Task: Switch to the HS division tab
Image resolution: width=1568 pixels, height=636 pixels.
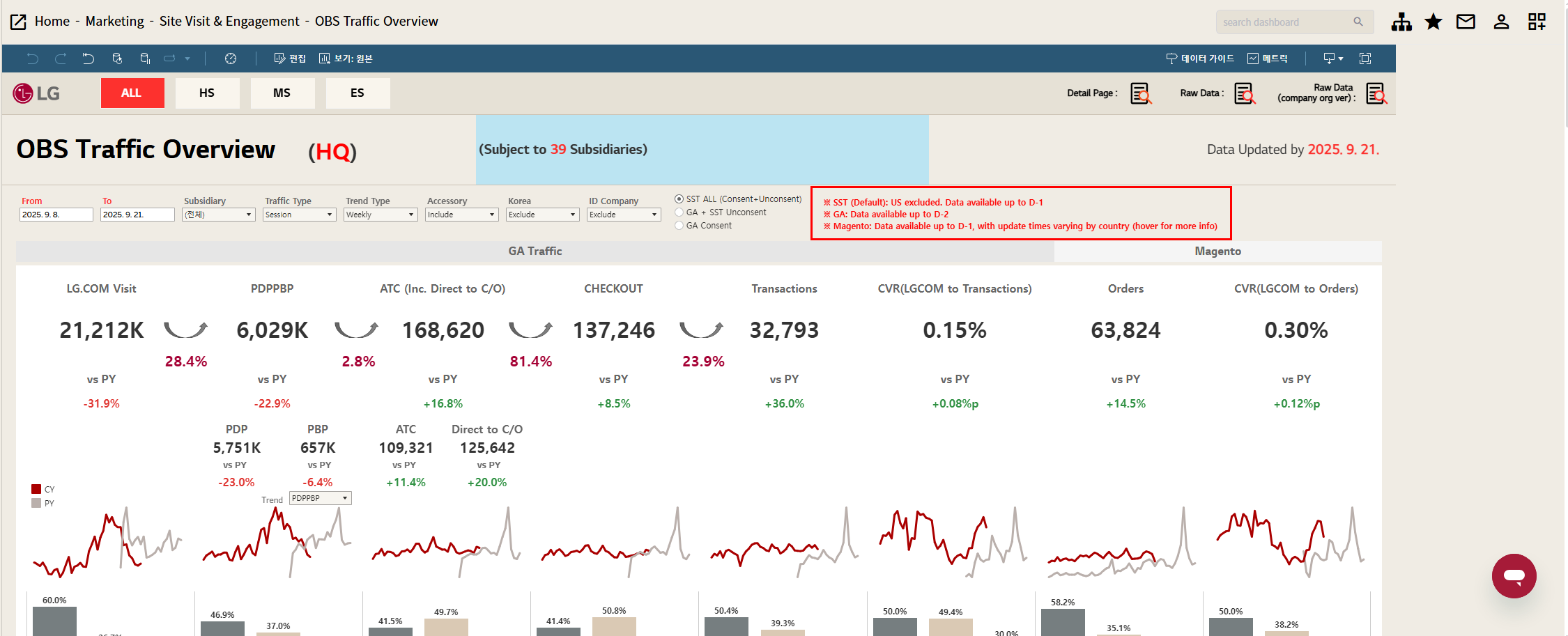Action: pos(207,93)
